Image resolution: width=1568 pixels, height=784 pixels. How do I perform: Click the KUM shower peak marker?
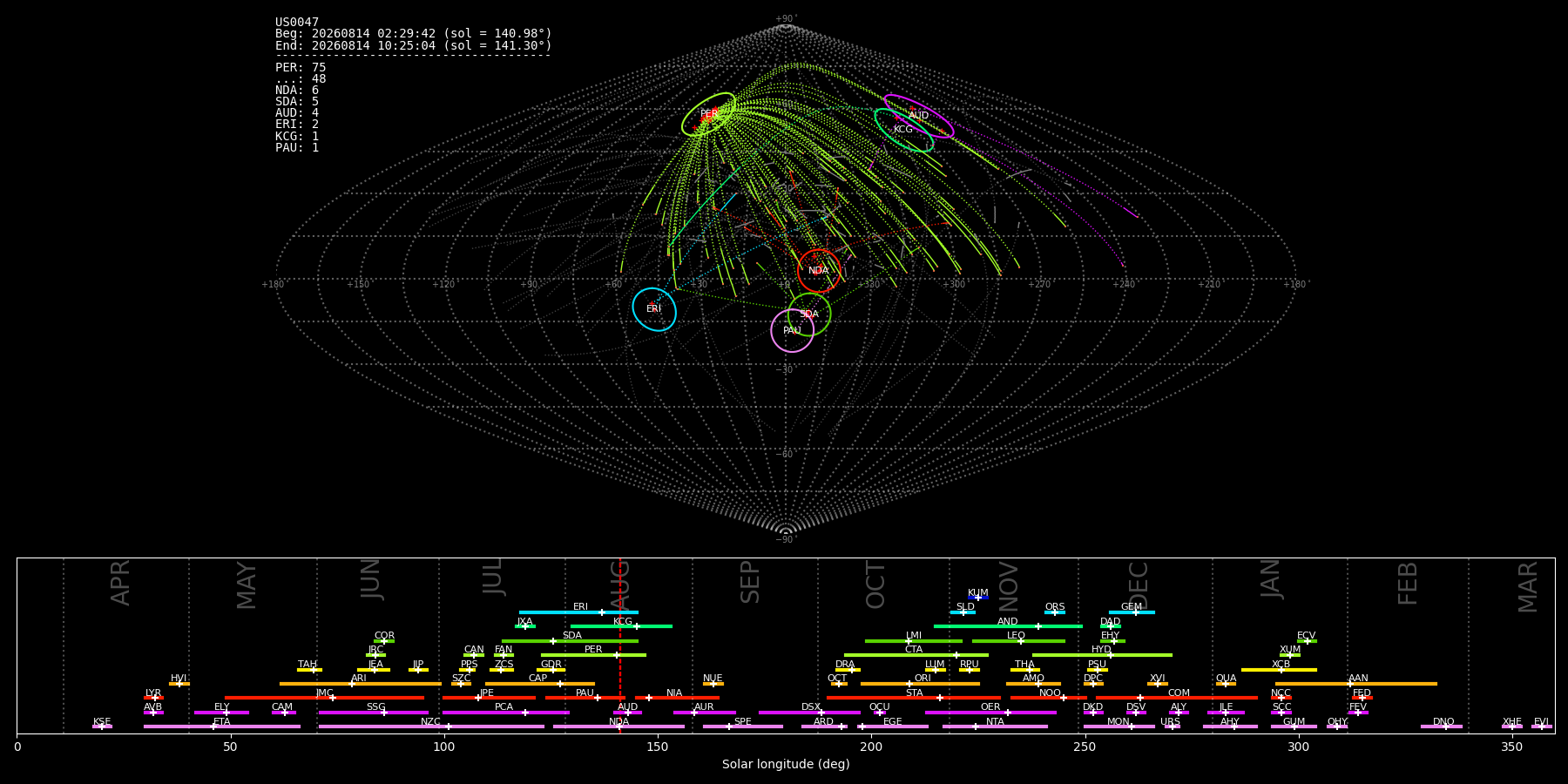(x=978, y=598)
